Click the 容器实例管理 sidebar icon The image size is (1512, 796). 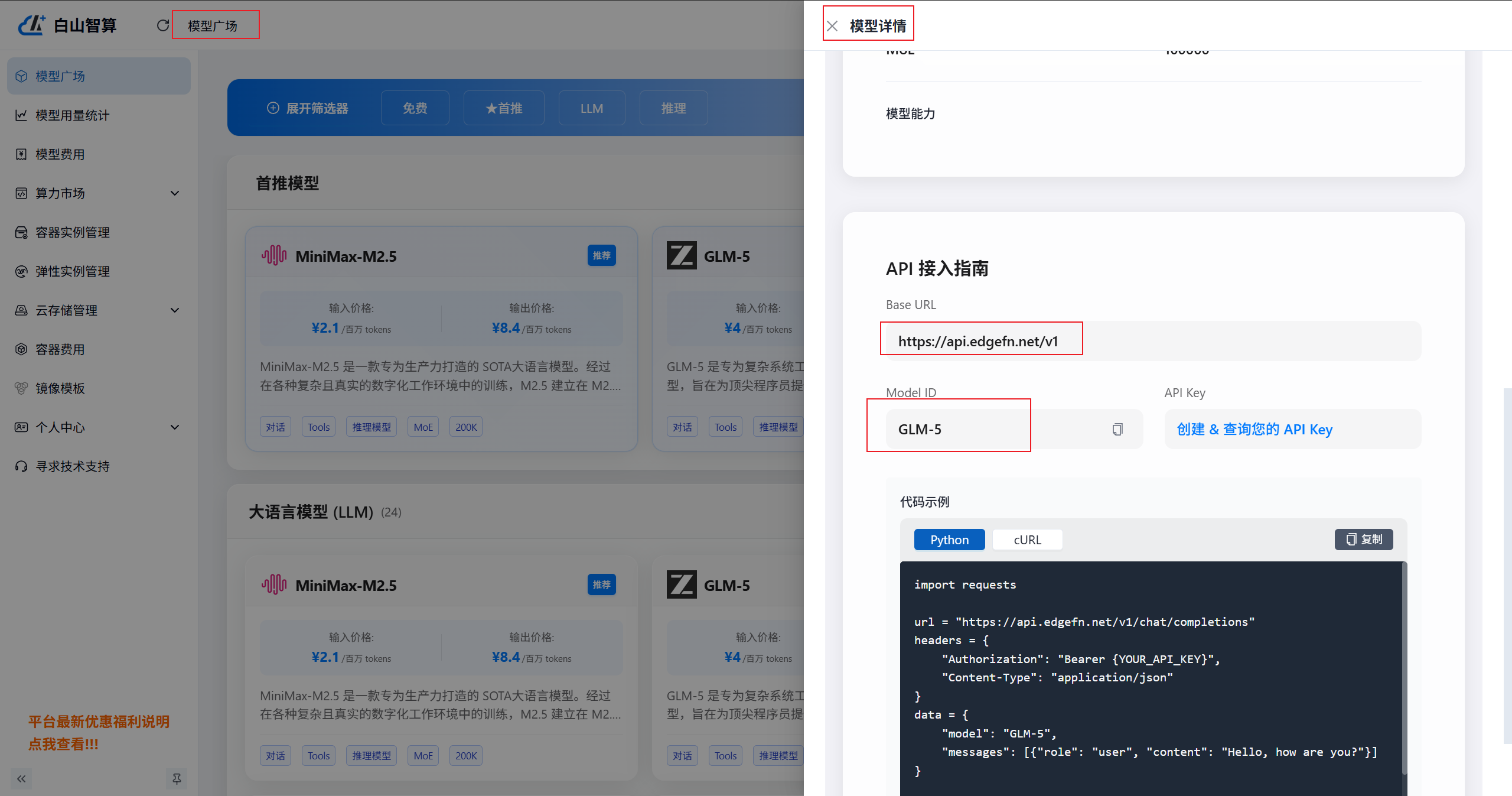21,232
